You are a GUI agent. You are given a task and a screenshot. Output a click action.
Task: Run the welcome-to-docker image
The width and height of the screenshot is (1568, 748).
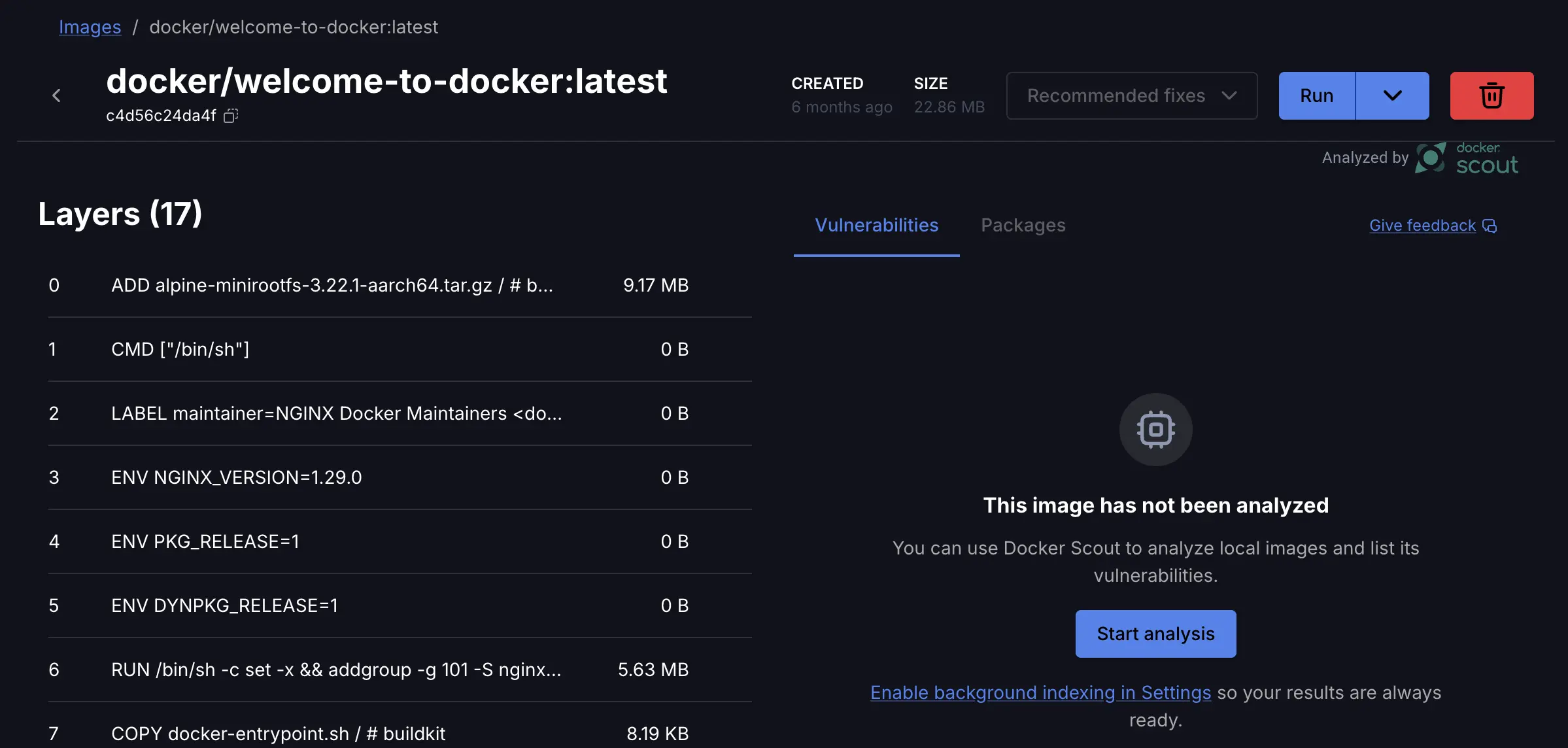point(1316,95)
